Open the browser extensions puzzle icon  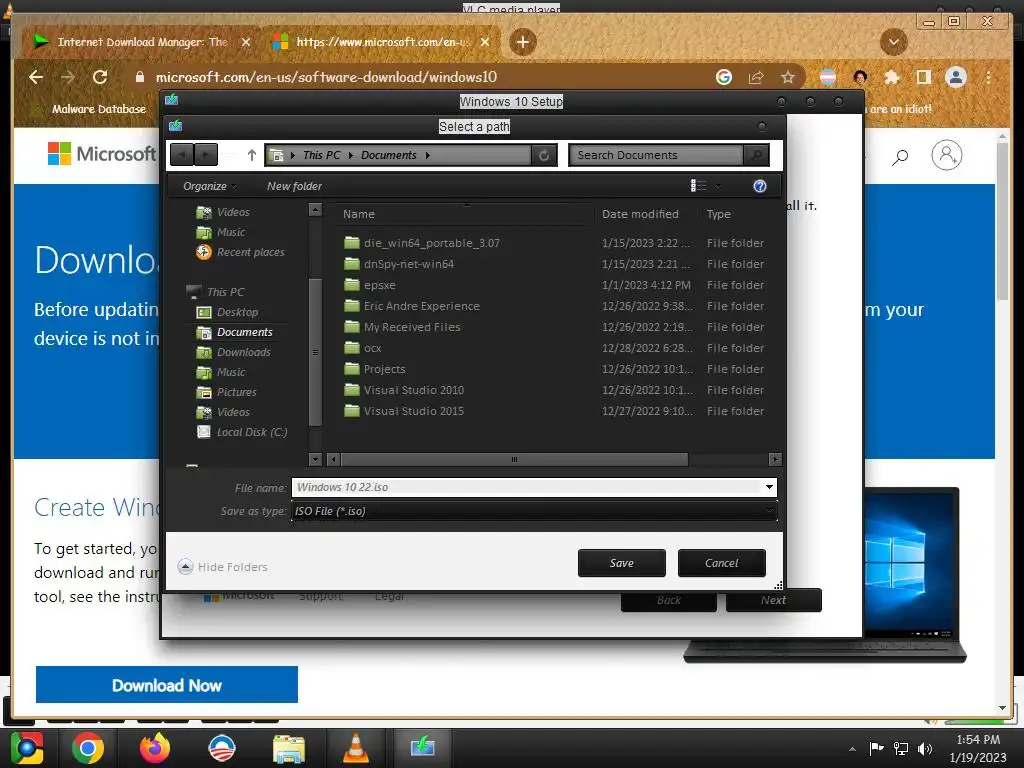pyautogui.click(x=891, y=78)
